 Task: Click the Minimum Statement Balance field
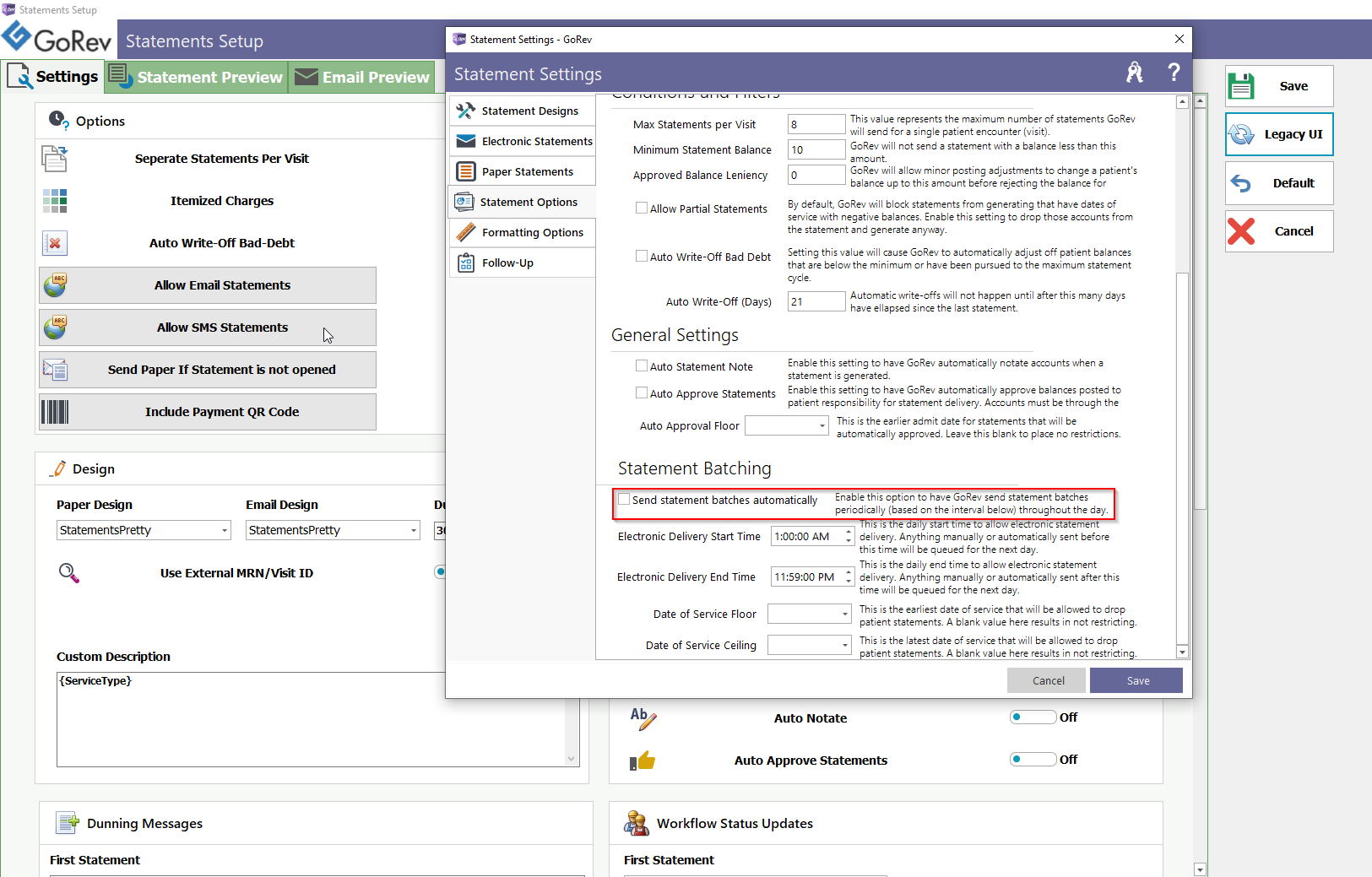click(816, 149)
